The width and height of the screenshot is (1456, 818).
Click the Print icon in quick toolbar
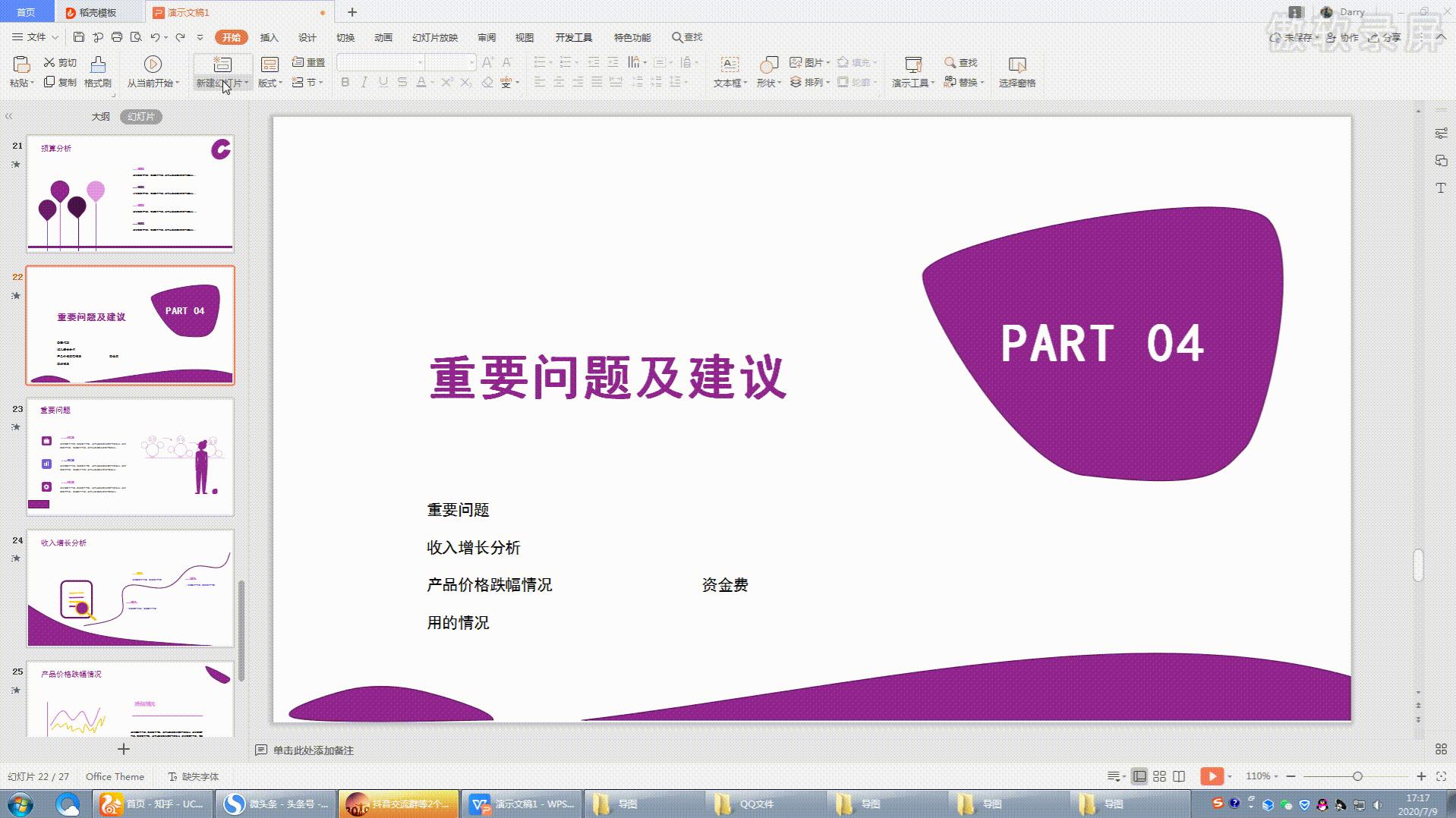pyautogui.click(x=117, y=36)
